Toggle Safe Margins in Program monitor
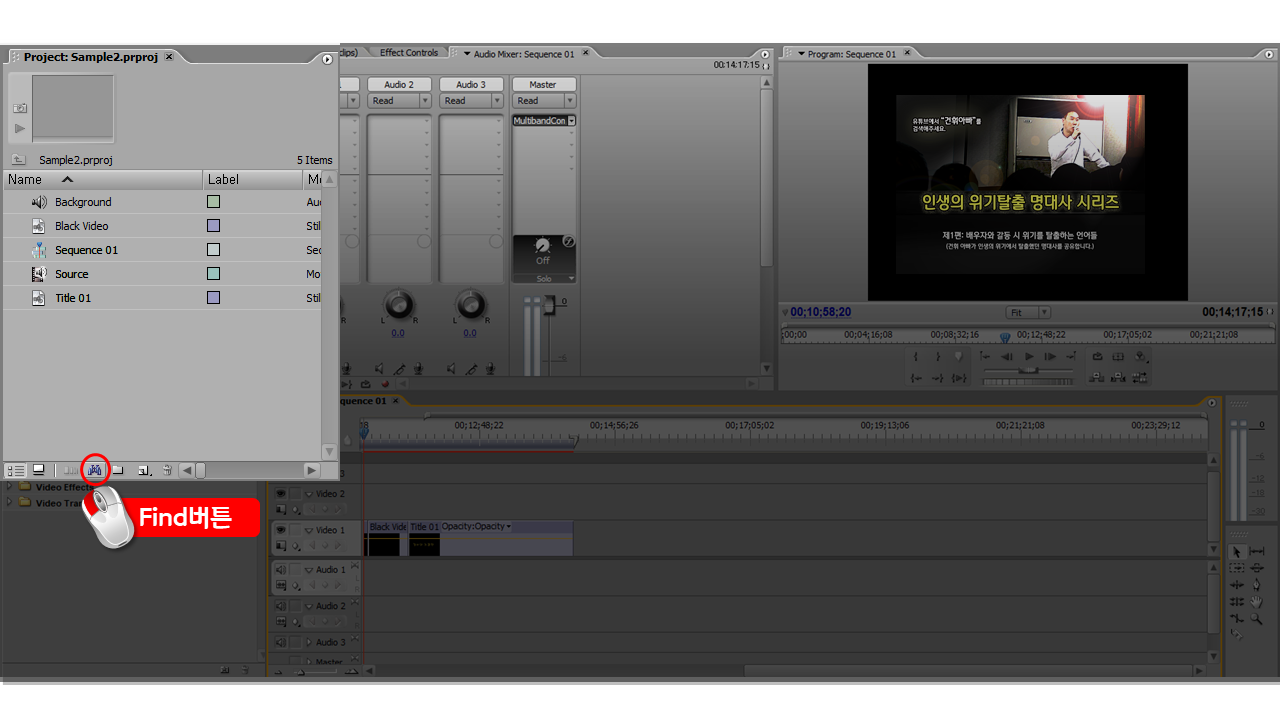Screen dimensions: 1280x720 tap(1118, 356)
